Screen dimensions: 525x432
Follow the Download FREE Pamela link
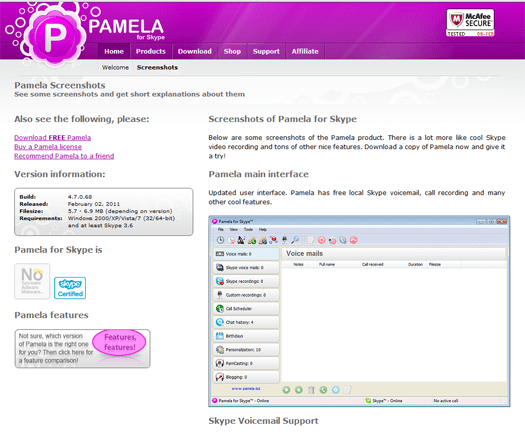click(x=53, y=138)
